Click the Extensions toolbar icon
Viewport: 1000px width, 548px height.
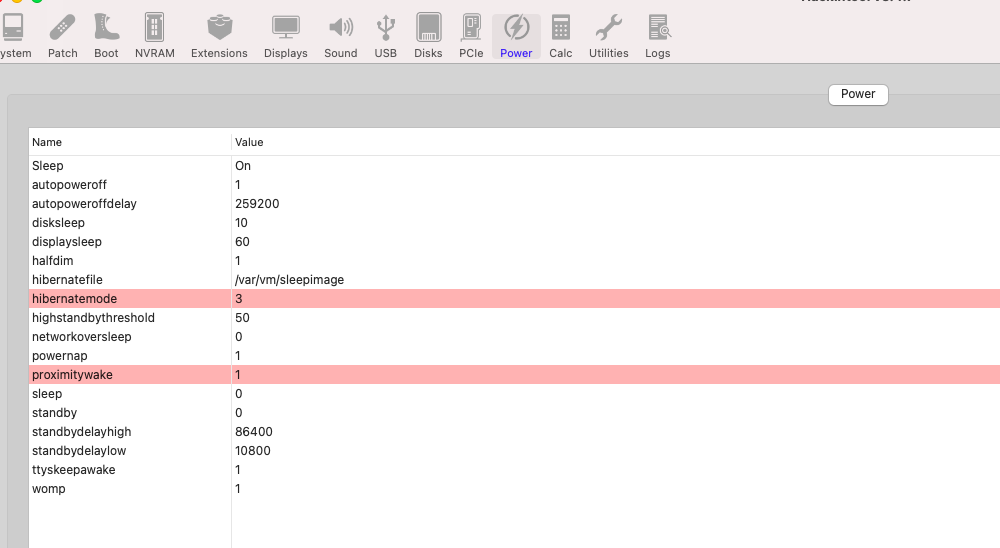point(219,35)
